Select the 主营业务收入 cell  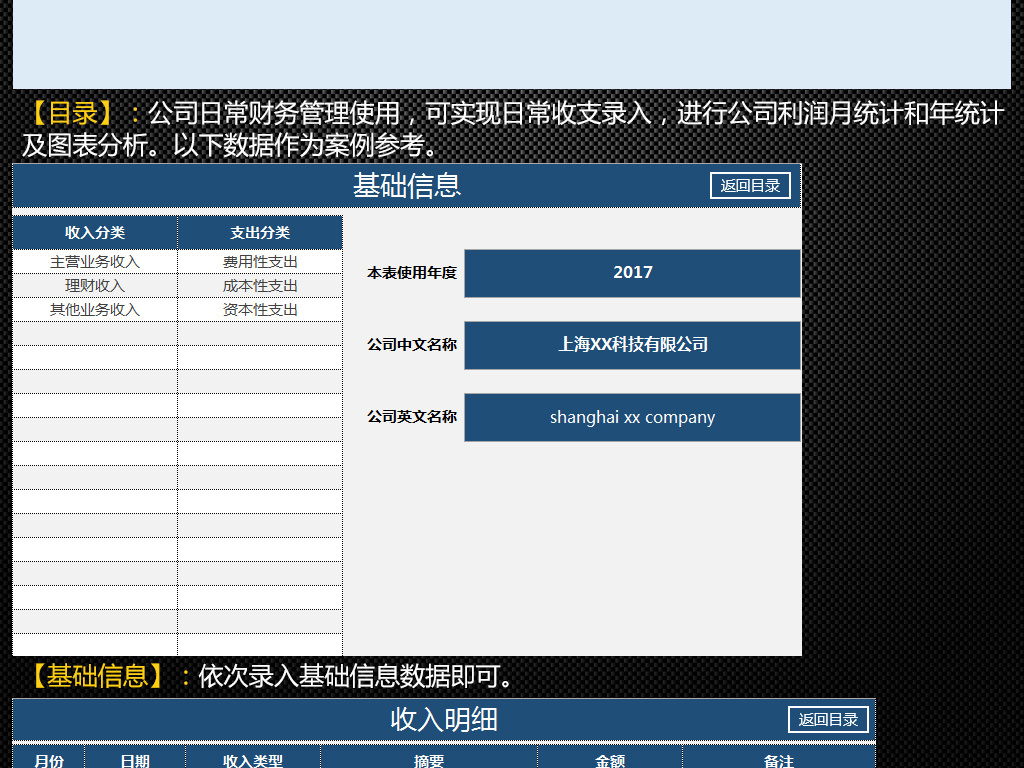coord(95,262)
